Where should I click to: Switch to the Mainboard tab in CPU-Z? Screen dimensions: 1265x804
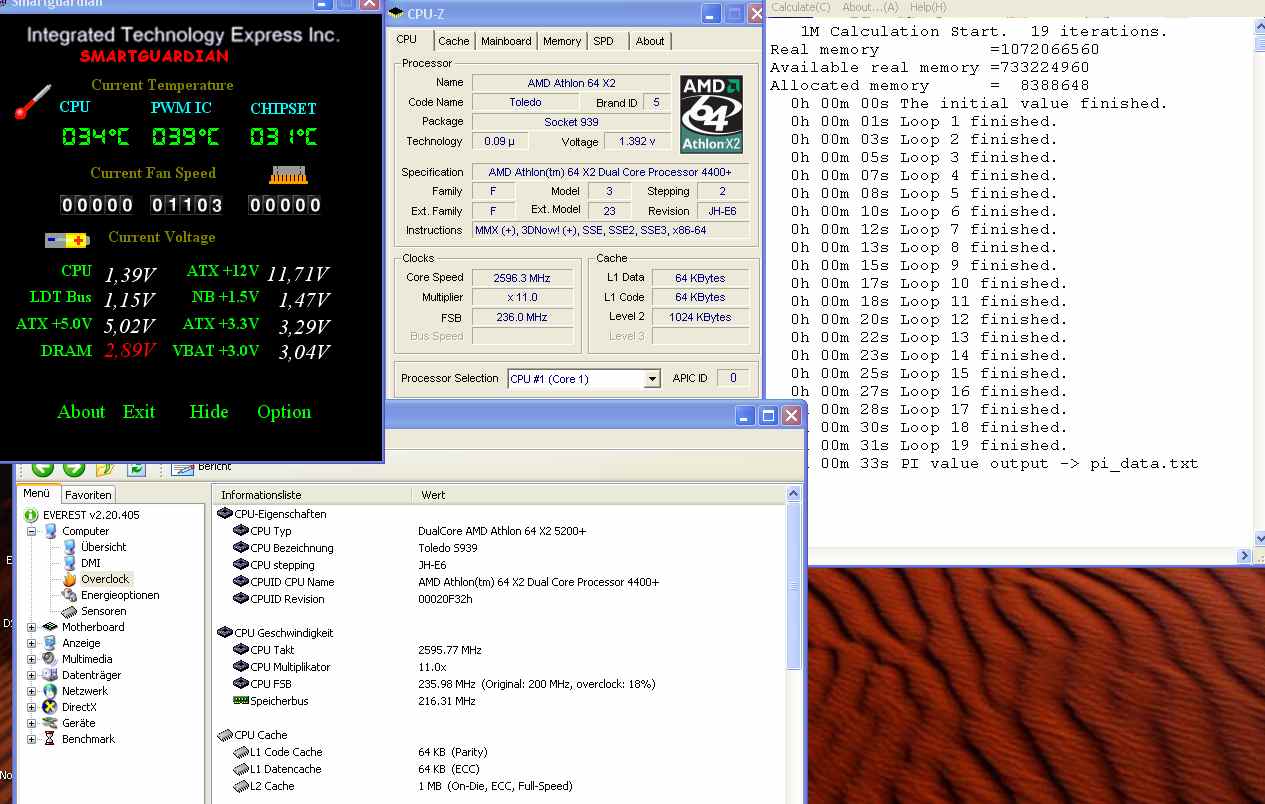pyautogui.click(x=506, y=41)
